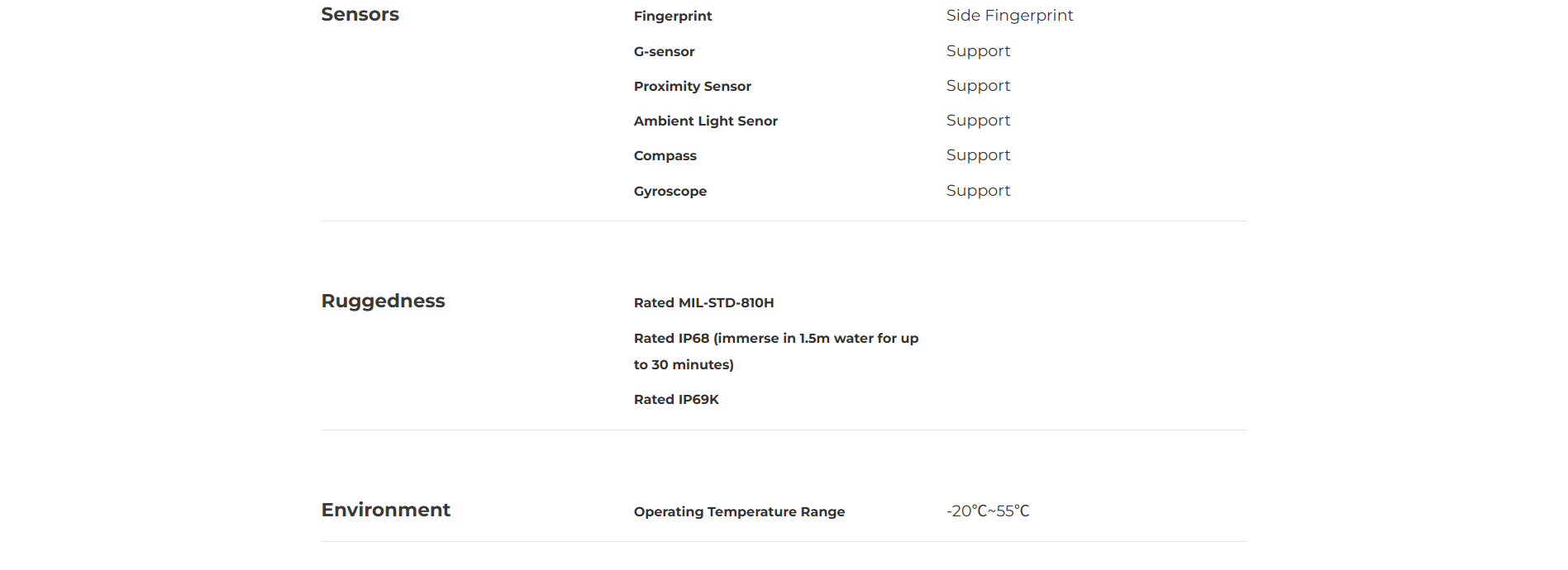
Task: Click the Side Fingerprint value
Action: pos(1009,16)
